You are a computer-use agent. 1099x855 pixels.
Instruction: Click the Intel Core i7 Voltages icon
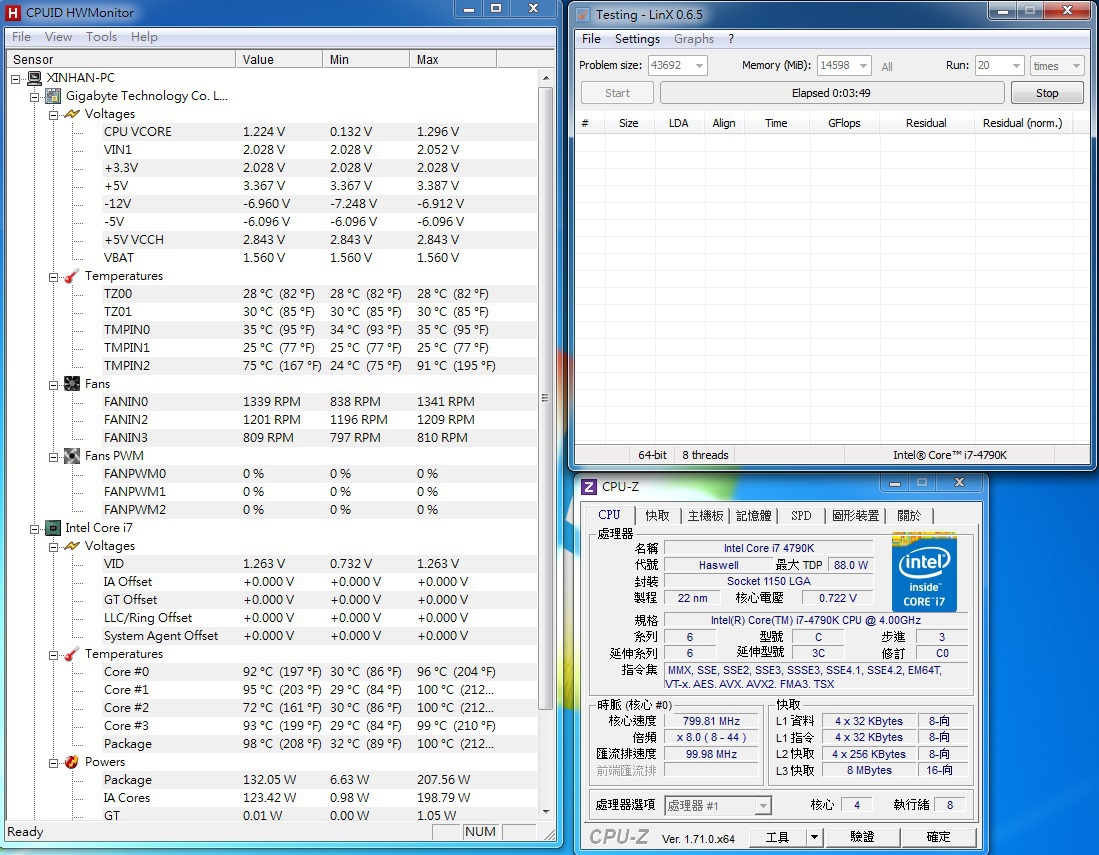click(x=71, y=546)
